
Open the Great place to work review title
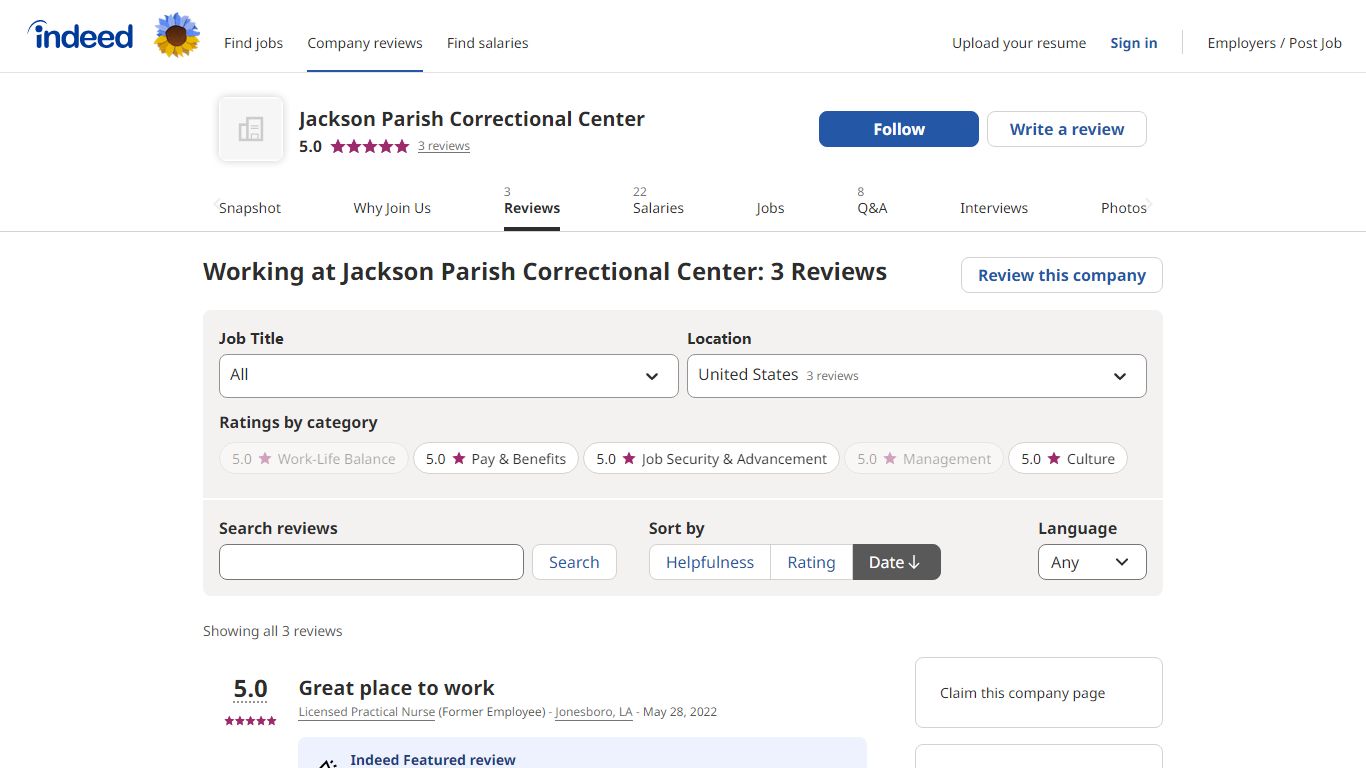397,688
